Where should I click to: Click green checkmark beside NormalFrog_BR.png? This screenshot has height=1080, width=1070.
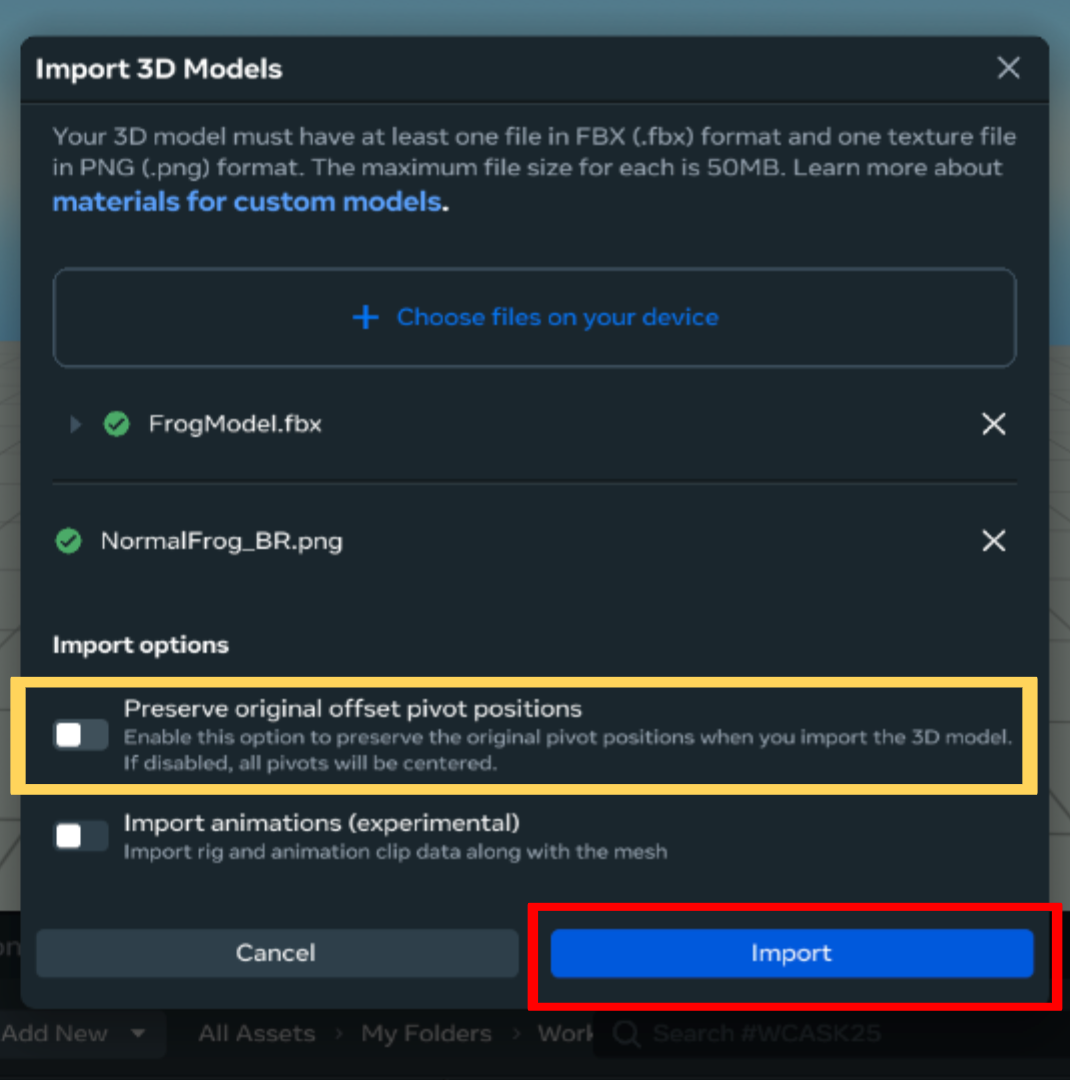click(68, 541)
